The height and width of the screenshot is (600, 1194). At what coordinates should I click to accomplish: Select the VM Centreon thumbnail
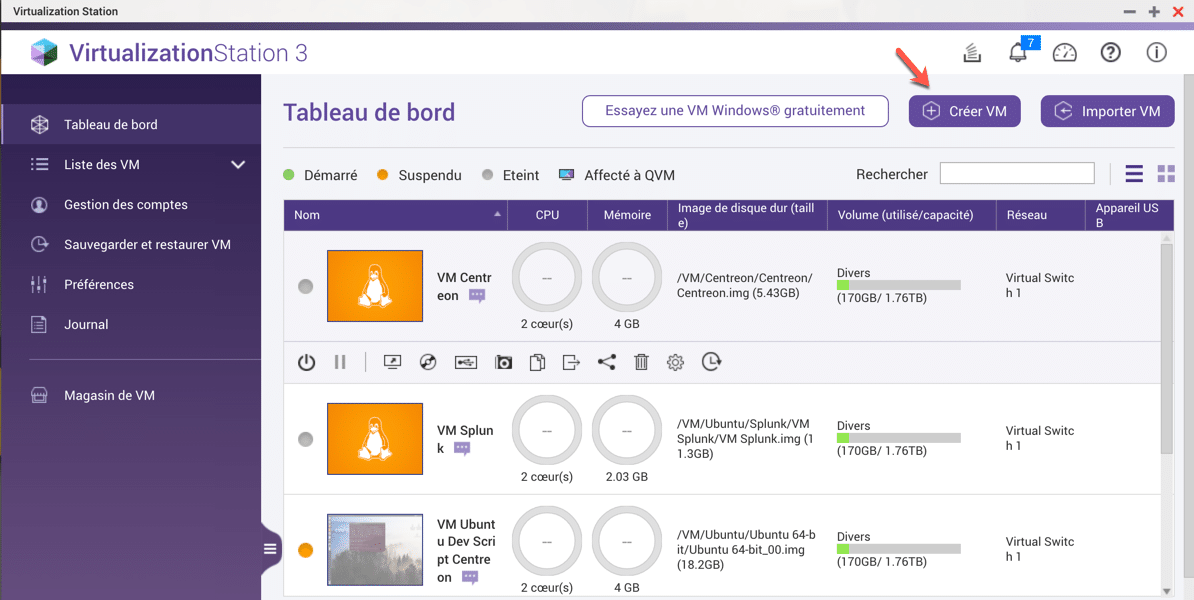375,286
